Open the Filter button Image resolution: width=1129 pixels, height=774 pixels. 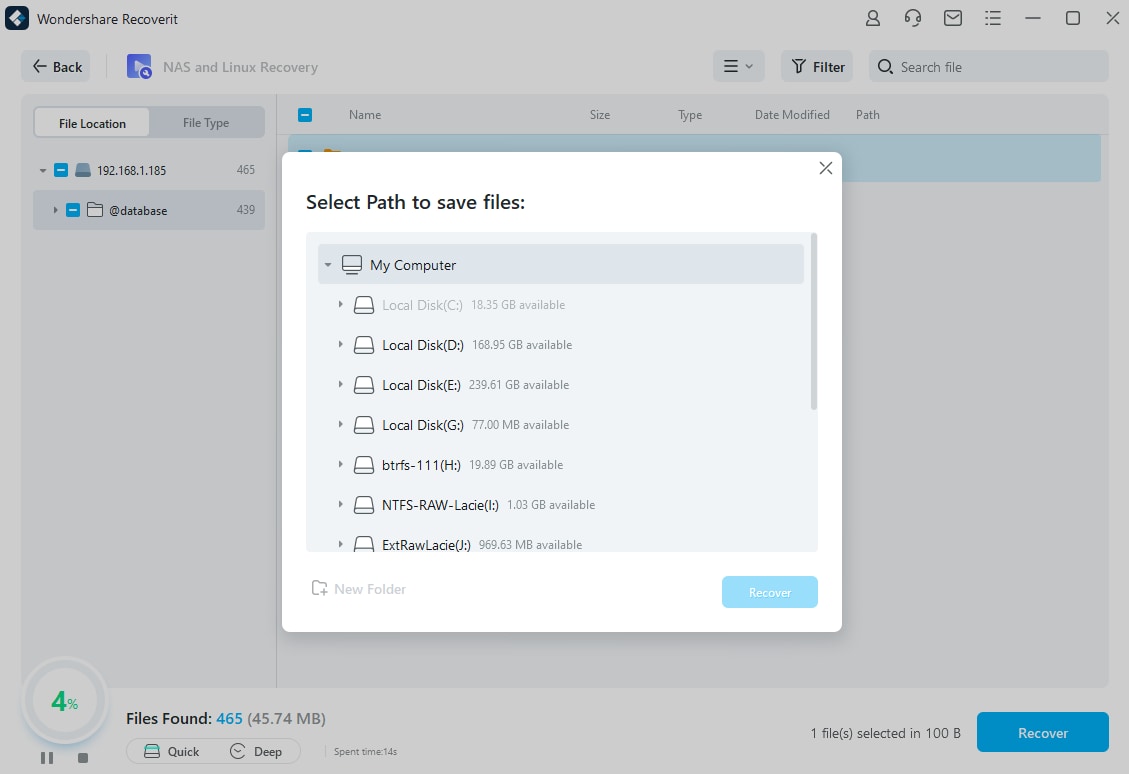(x=817, y=67)
